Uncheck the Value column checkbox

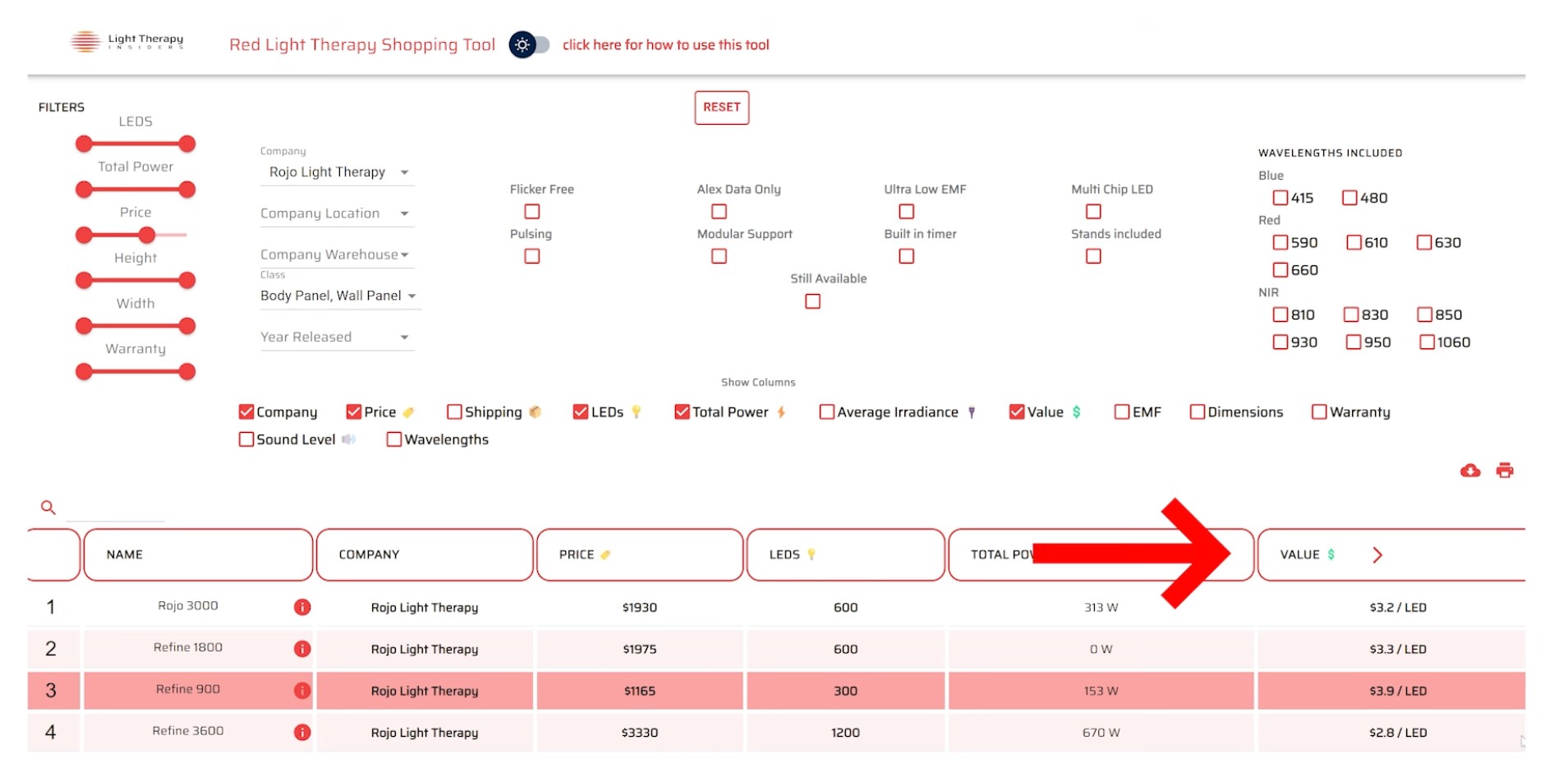coord(1017,412)
